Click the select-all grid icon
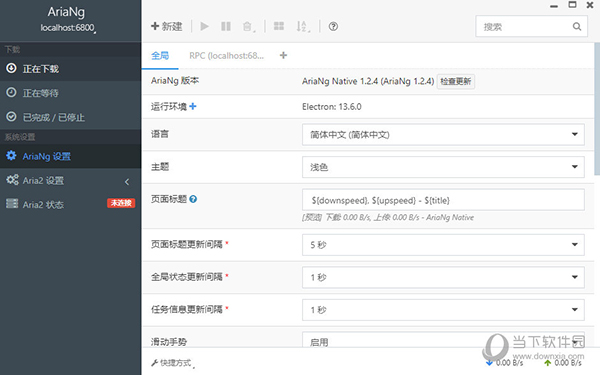 pos(279,26)
